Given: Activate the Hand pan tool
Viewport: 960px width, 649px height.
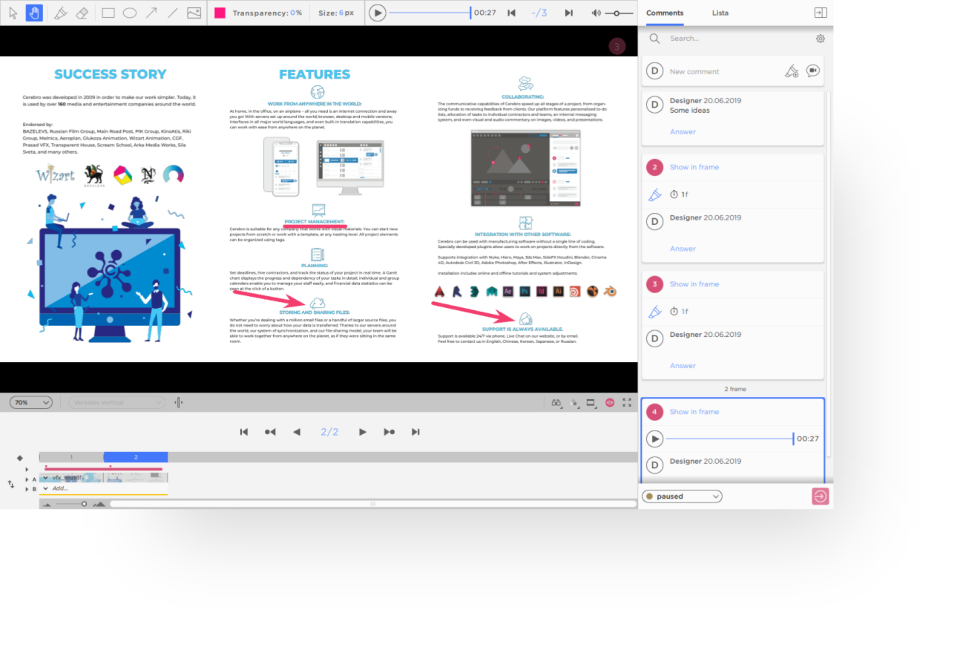Looking at the screenshot, I should pyautogui.click(x=34, y=12).
